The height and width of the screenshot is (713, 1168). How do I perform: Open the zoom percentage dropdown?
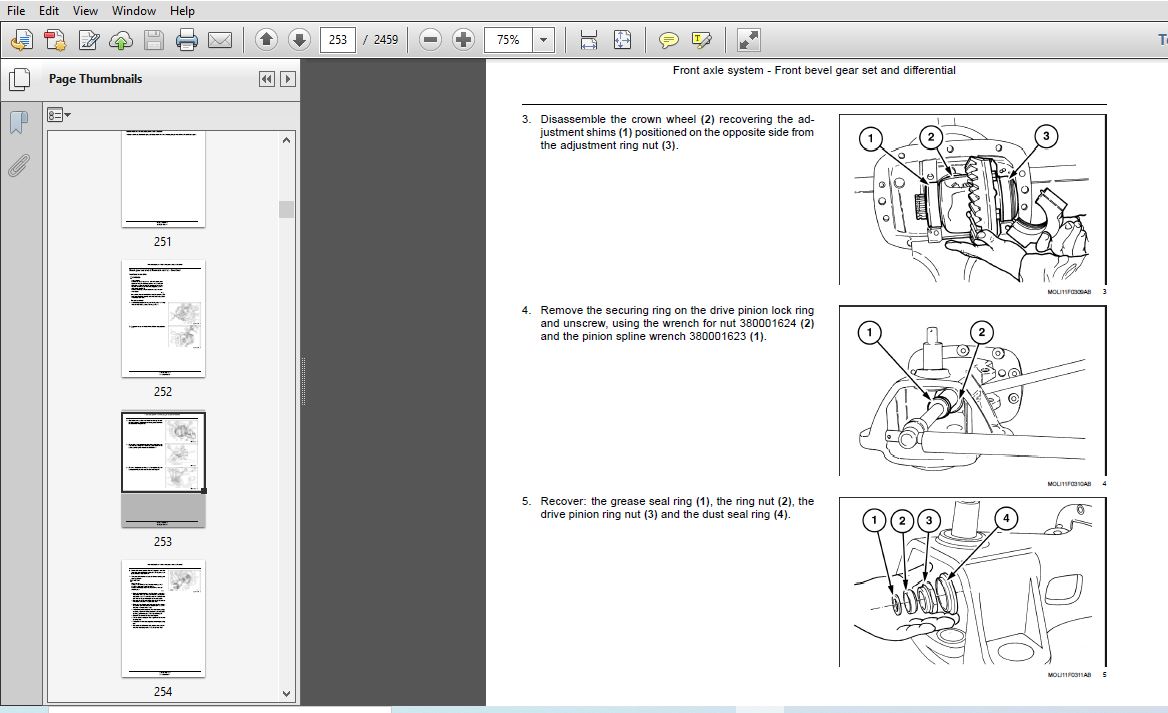coord(543,40)
